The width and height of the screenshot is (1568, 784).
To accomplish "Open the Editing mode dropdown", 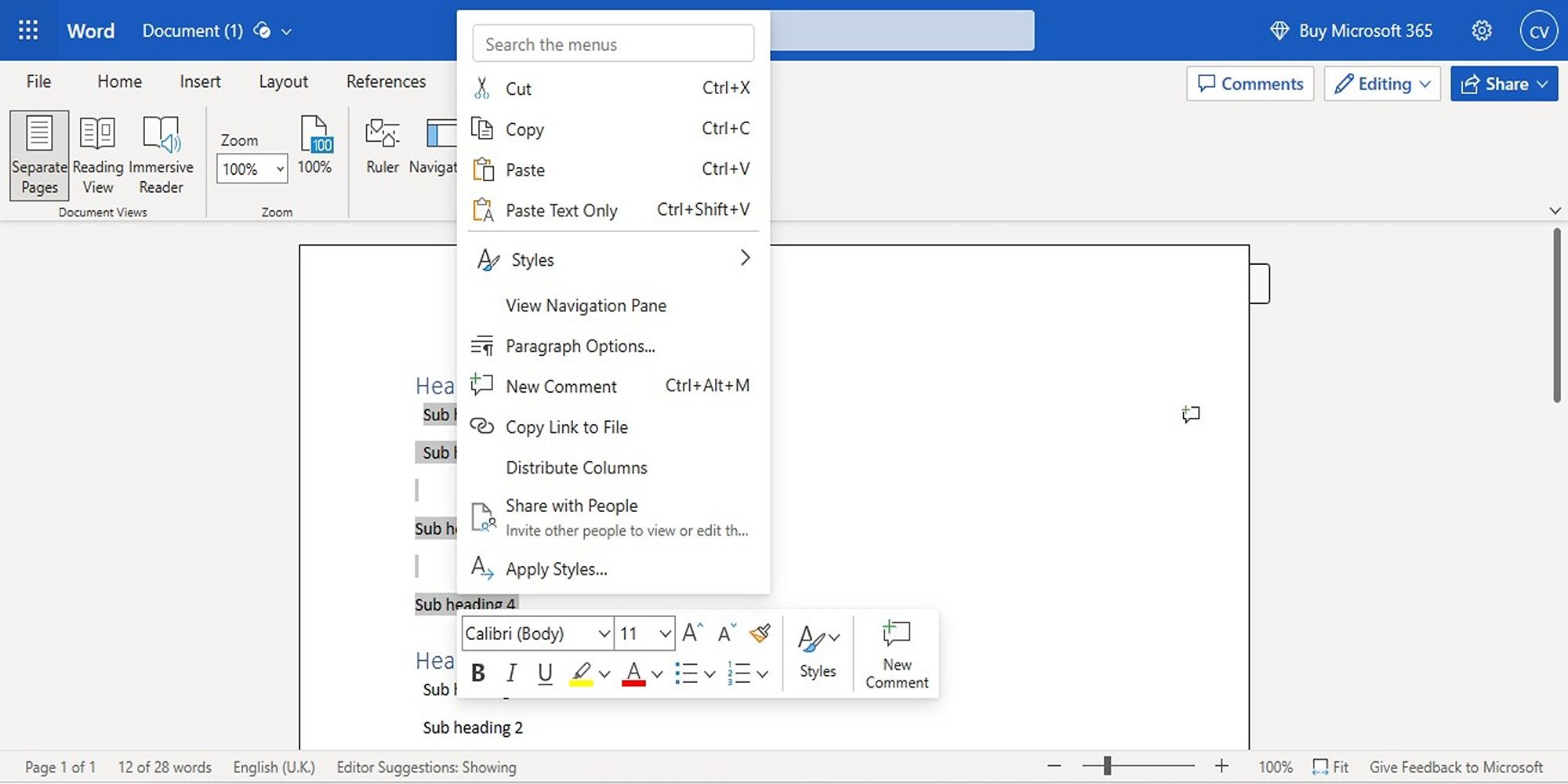I will pyautogui.click(x=1382, y=84).
